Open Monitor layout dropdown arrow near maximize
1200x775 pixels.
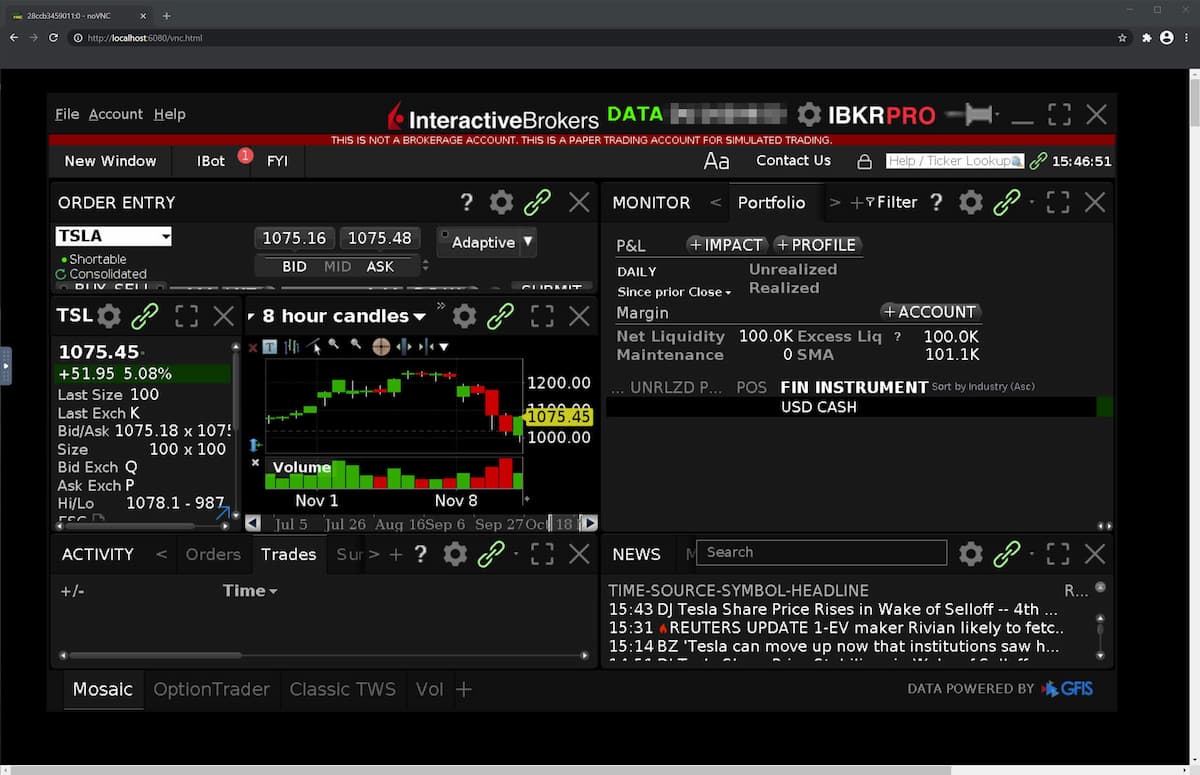tap(1032, 203)
